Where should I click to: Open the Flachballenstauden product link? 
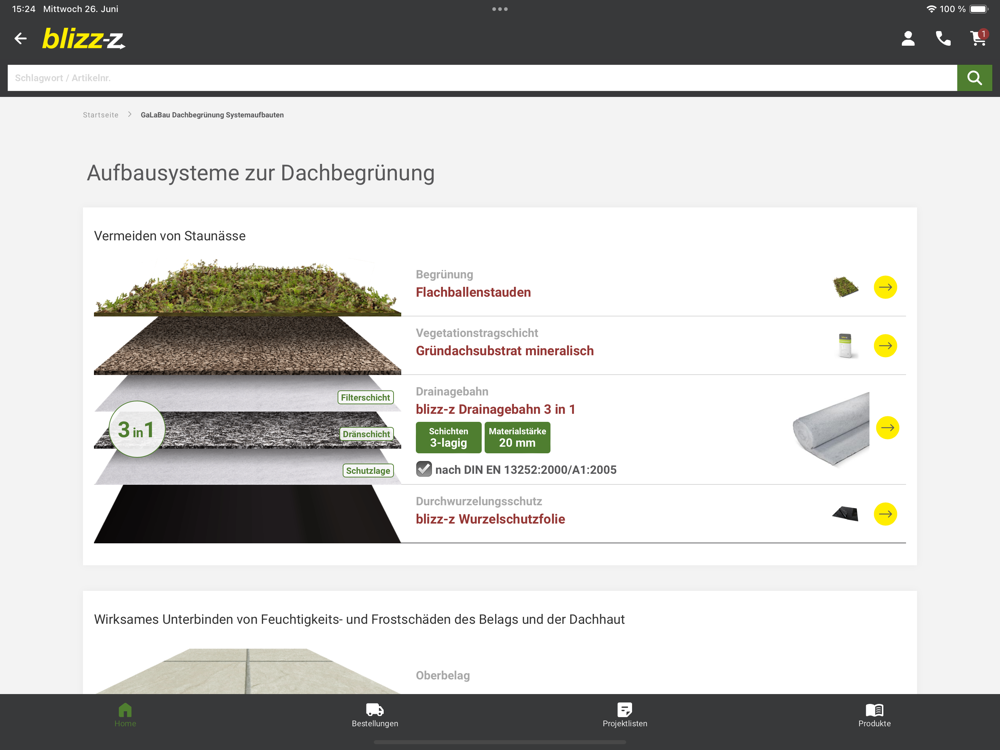473,292
